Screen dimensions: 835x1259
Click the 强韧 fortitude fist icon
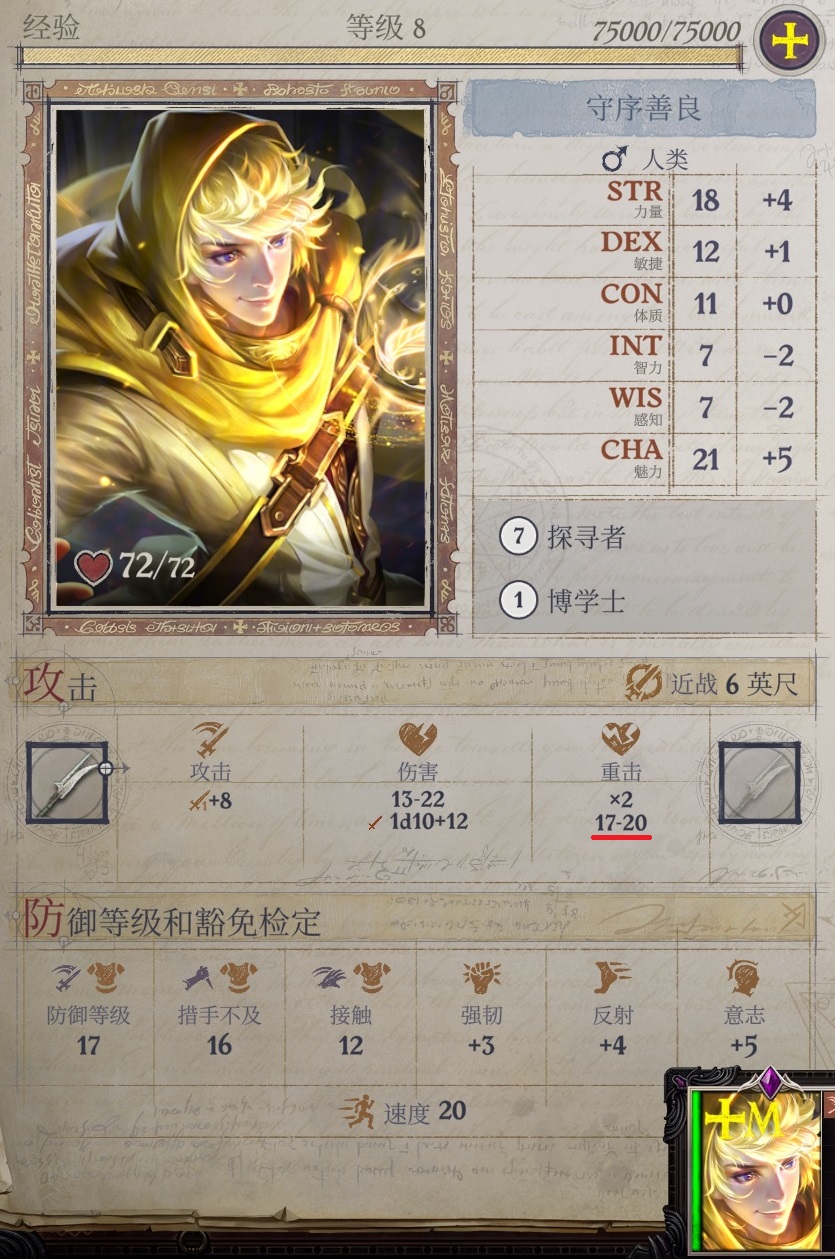[481, 979]
